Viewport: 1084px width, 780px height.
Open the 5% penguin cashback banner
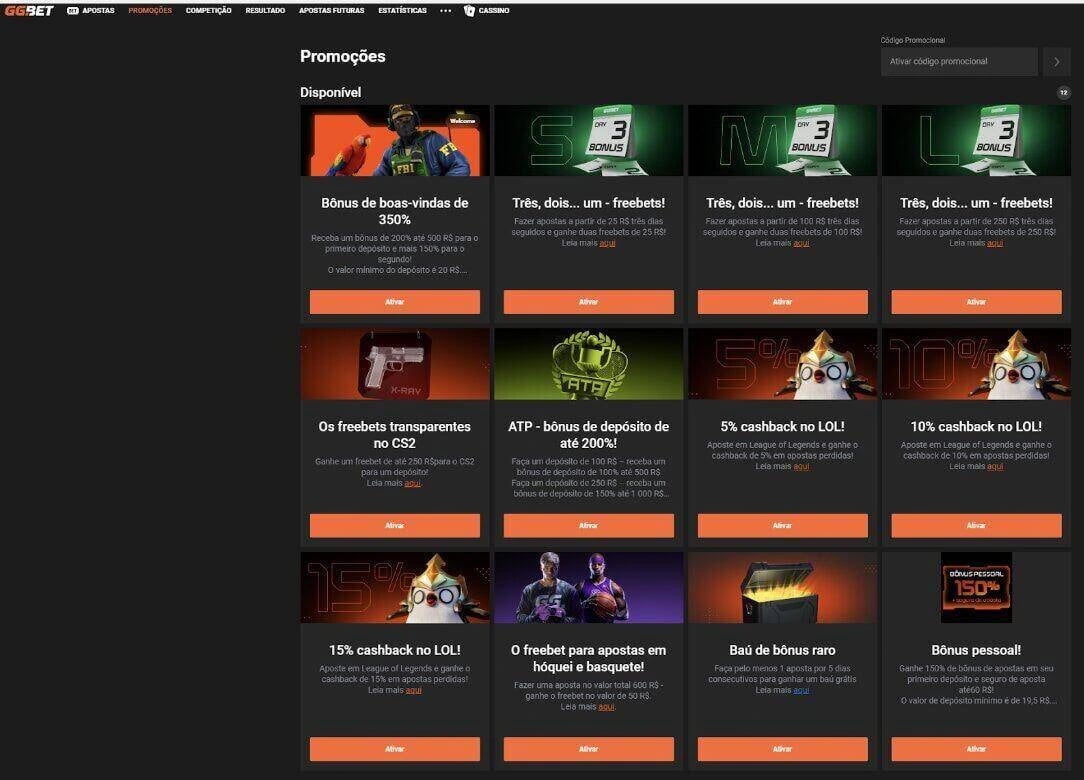(x=783, y=364)
